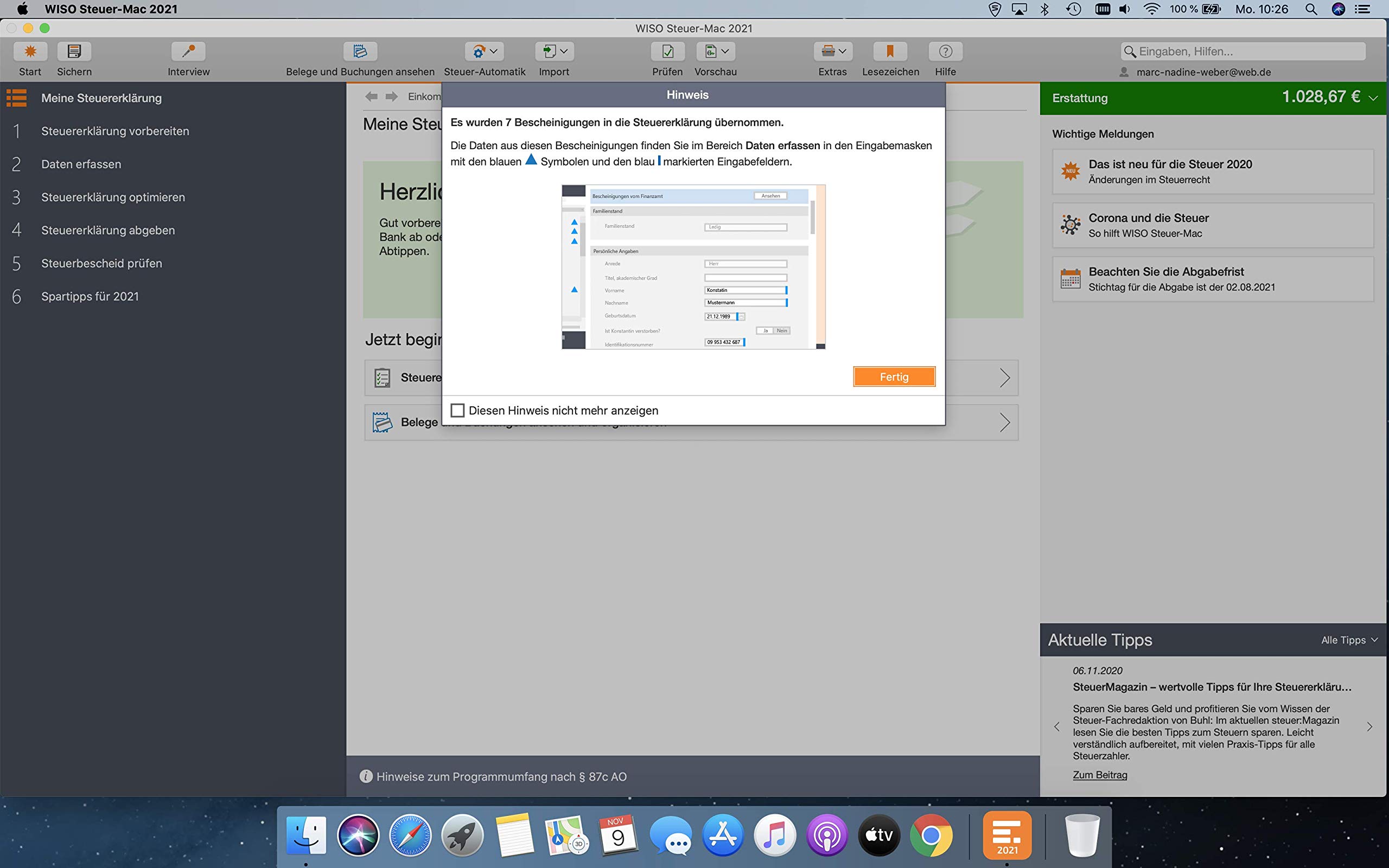This screenshot has width=1389, height=868.
Task: Open the Interview mode icon
Action: click(188, 52)
